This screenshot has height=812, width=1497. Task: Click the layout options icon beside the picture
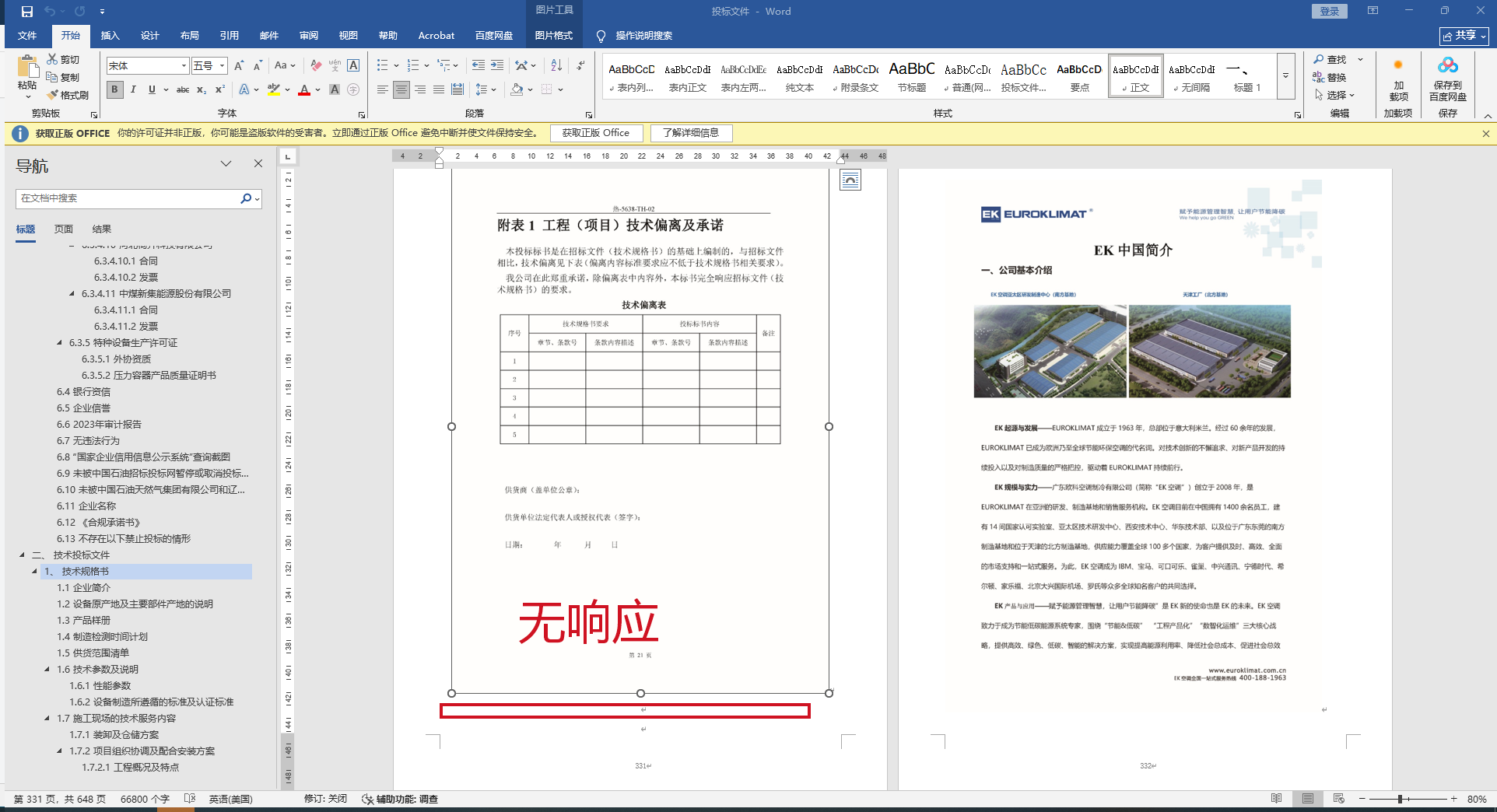click(x=850, y=180)
